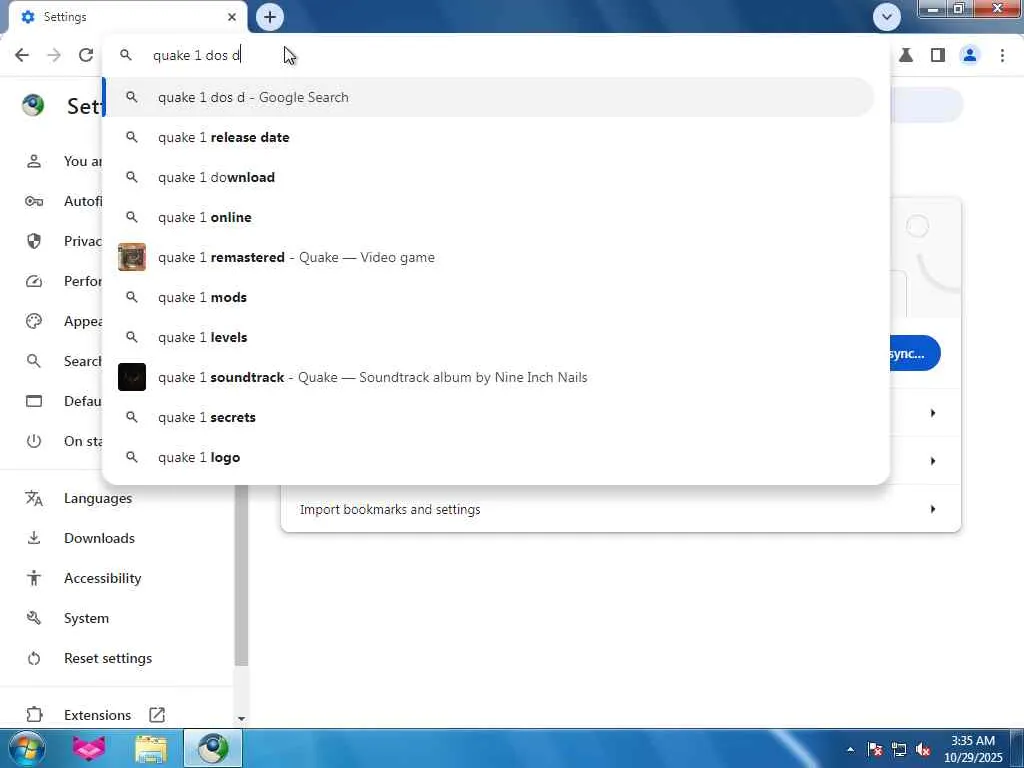
Task: Click the forward navigation arrow
Action: click(54, 55)
